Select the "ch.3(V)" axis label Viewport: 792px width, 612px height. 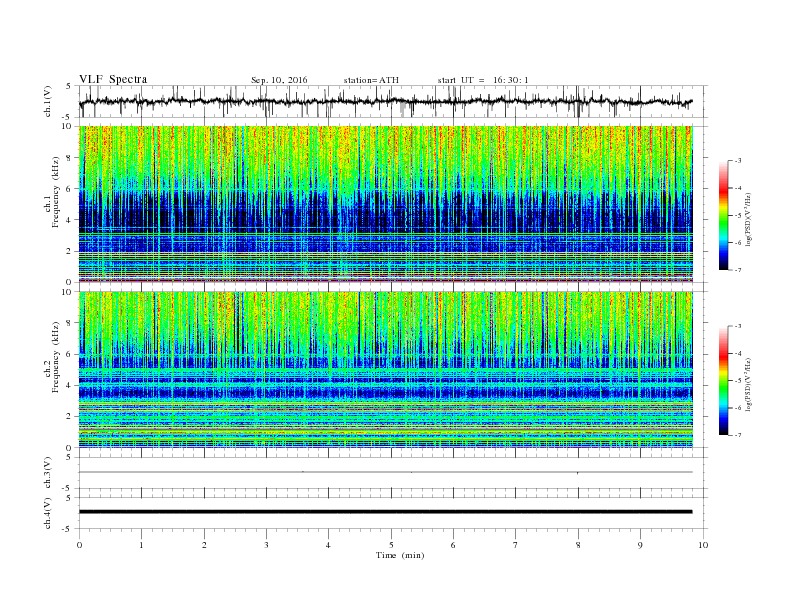[48, 473]
